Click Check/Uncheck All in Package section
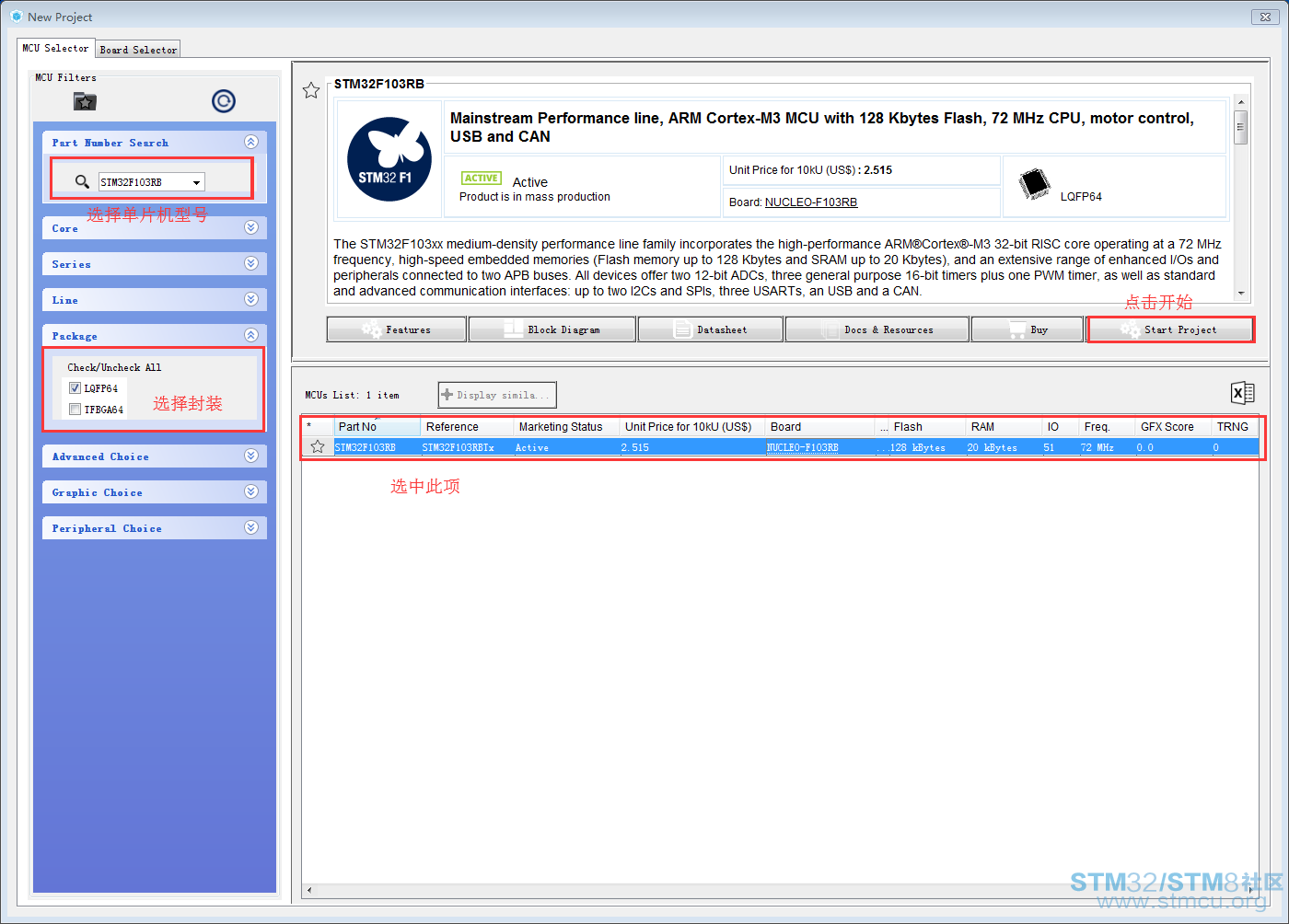 [x=114, y=367]
